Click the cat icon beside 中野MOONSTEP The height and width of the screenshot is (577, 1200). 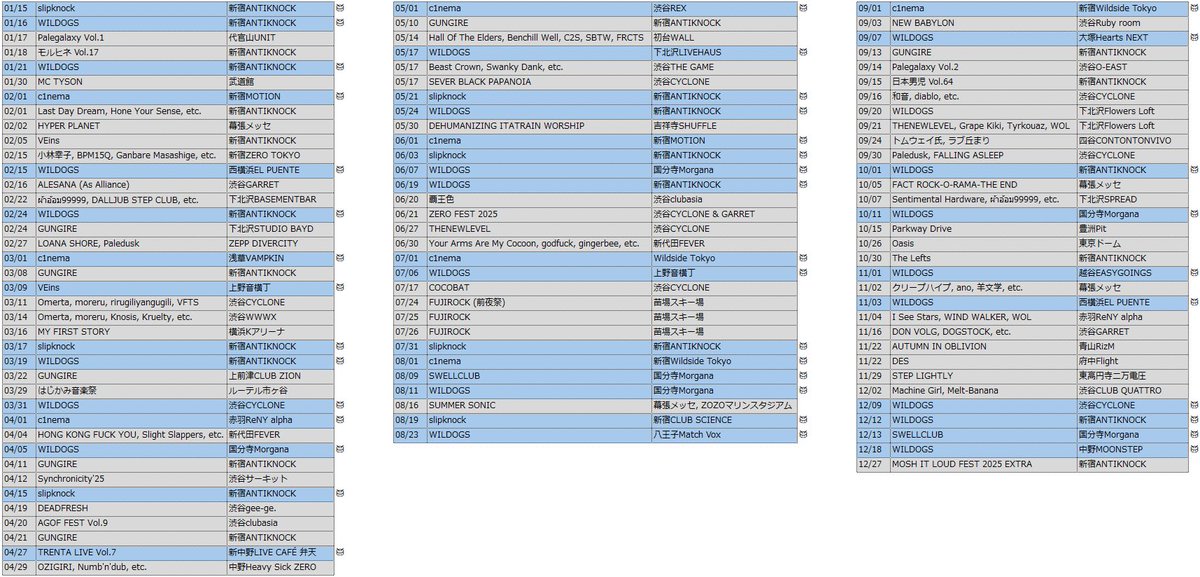1194,450
